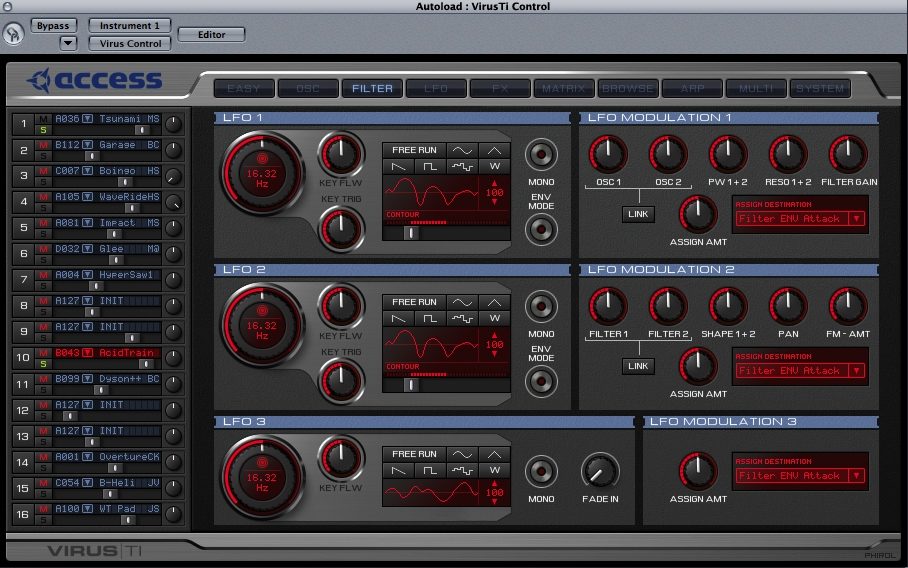This screenshot has width=908, height=568.
Task: Click the LFO 1 rate knob
Action: coord(262,173)
